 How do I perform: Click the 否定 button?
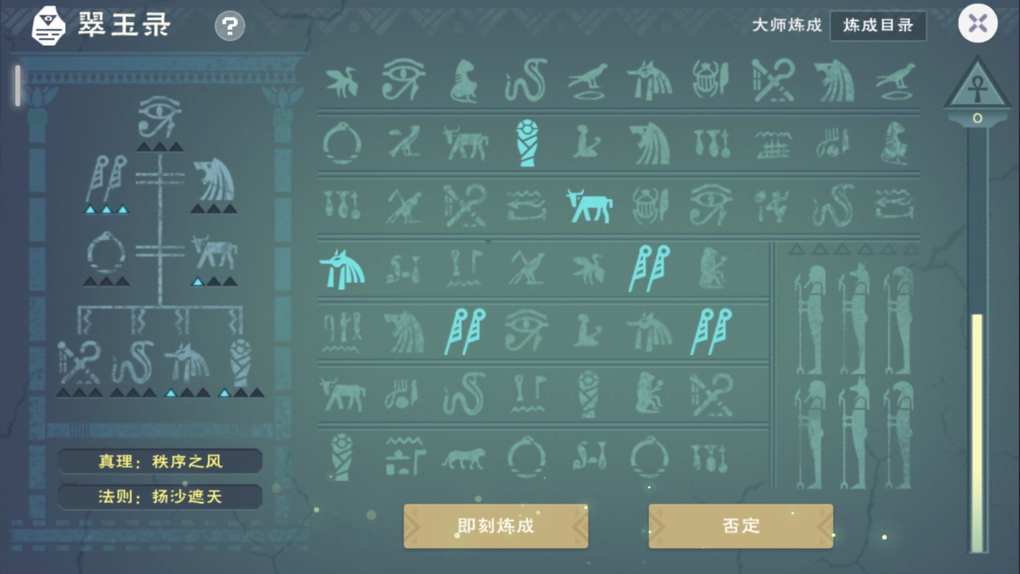[741, 526]
